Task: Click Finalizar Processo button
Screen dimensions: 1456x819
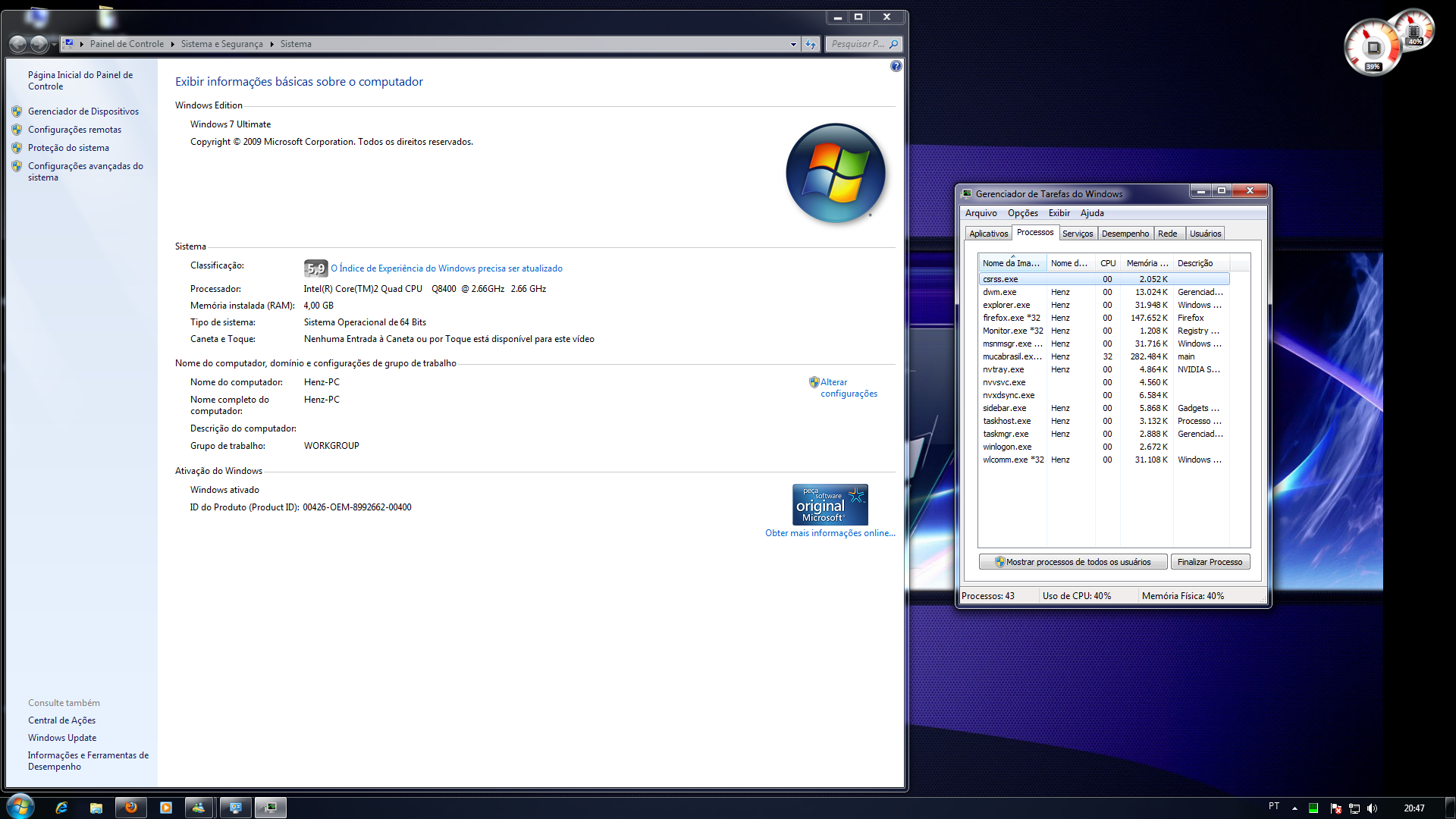Action: click(1210, 562)
